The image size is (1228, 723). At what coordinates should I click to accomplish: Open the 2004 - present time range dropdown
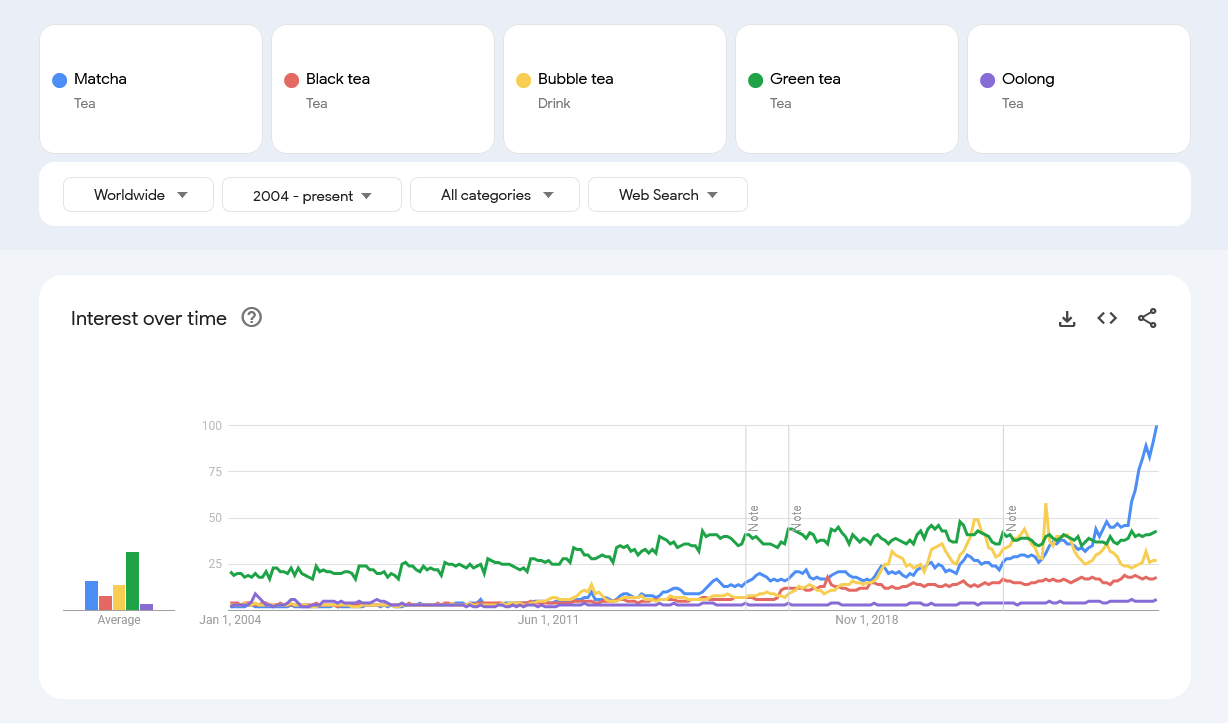(312, 195)
